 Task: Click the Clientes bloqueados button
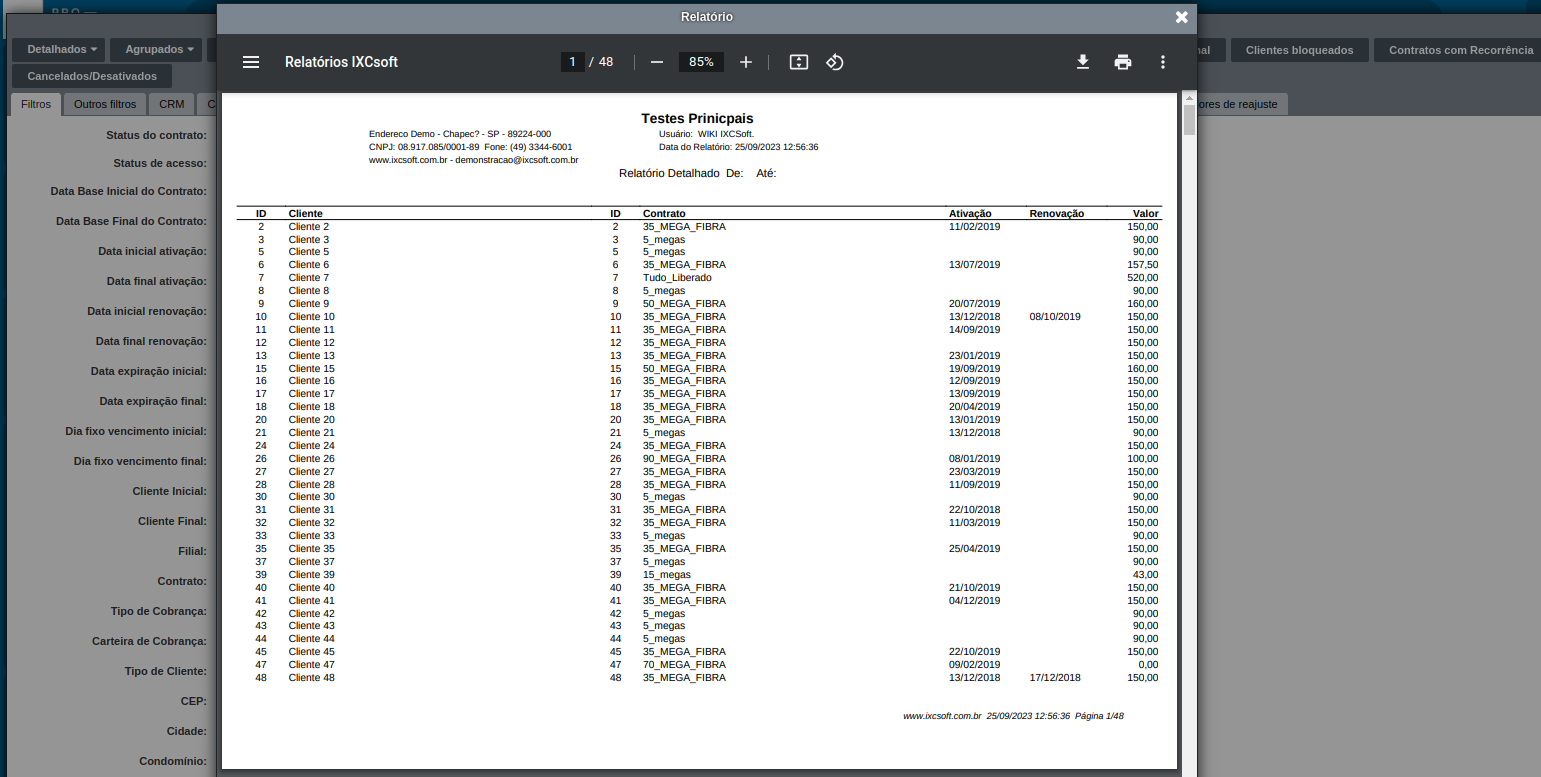[x=1299, y=50]
